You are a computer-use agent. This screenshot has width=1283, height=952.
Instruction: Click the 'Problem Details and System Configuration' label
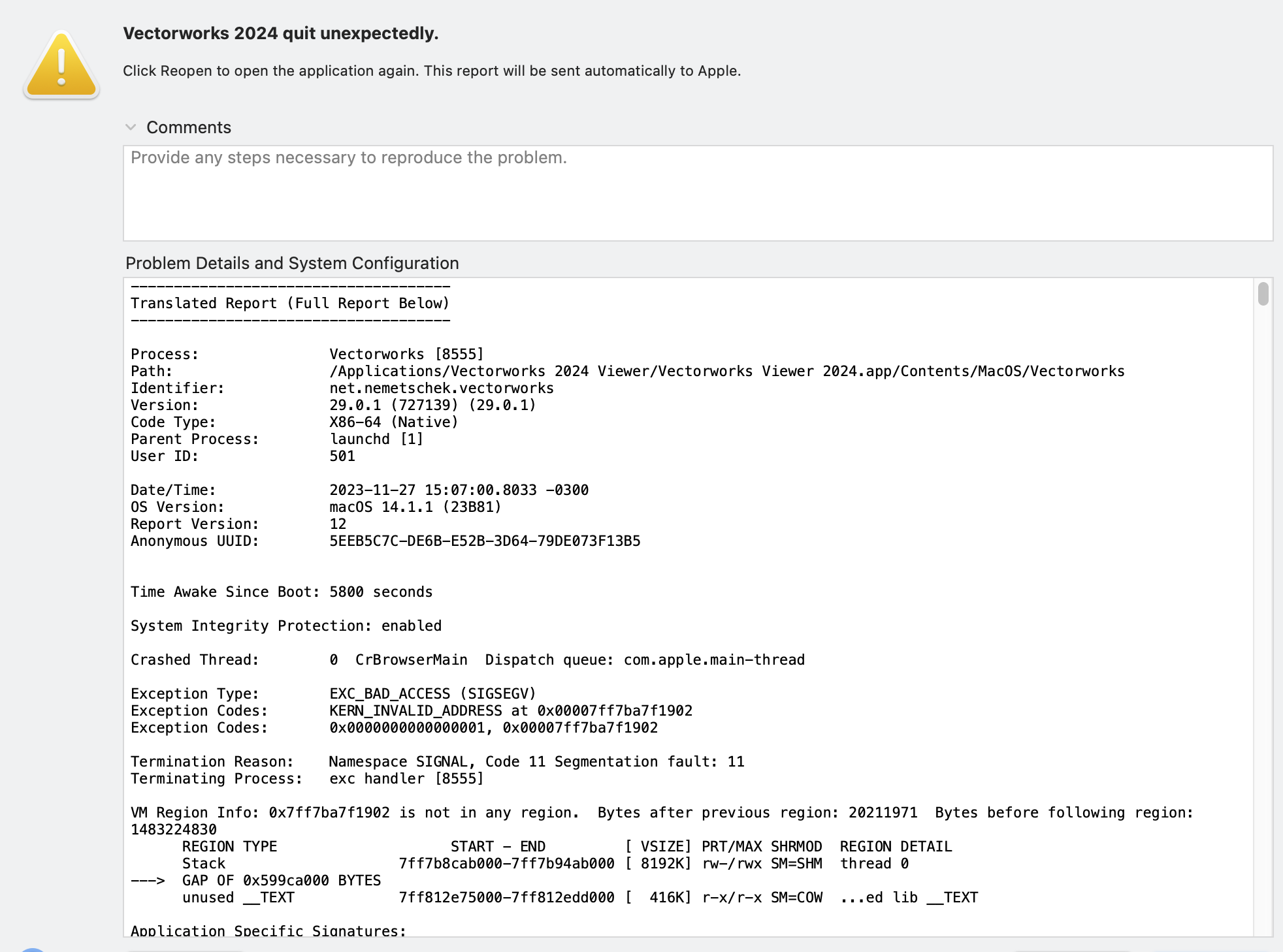292,263
